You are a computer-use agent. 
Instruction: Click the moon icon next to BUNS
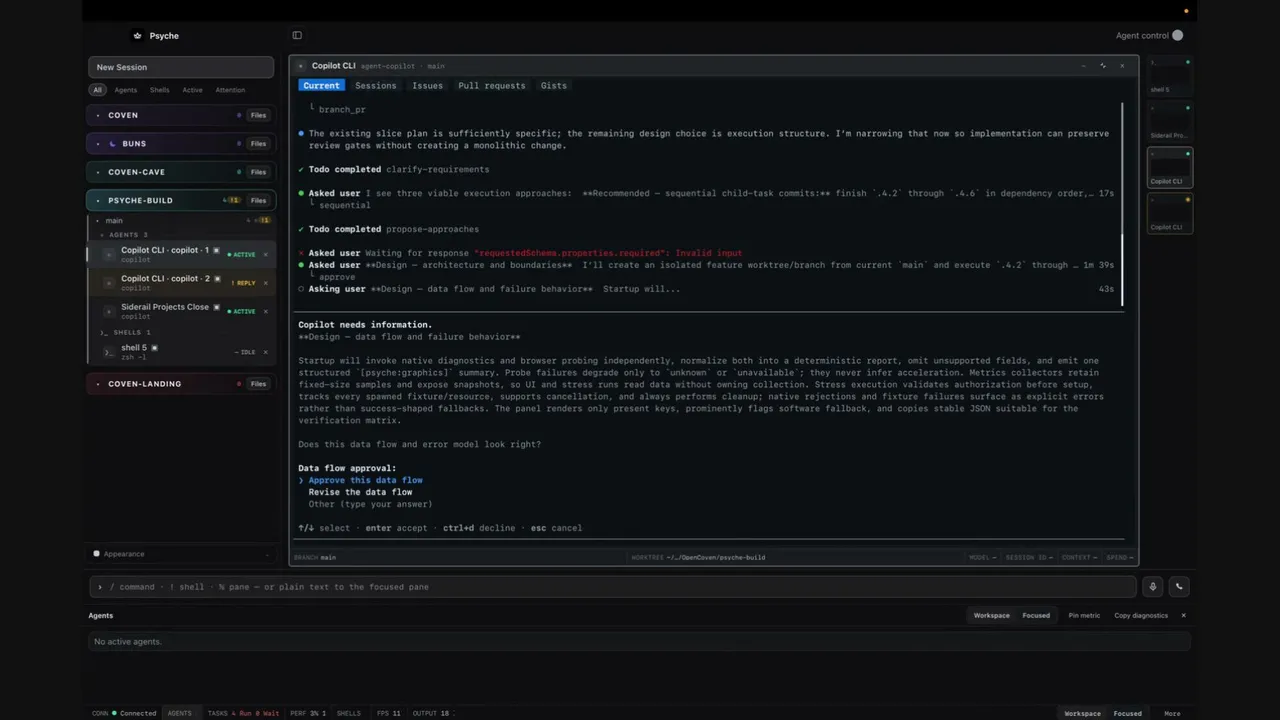tap(112, 144)
